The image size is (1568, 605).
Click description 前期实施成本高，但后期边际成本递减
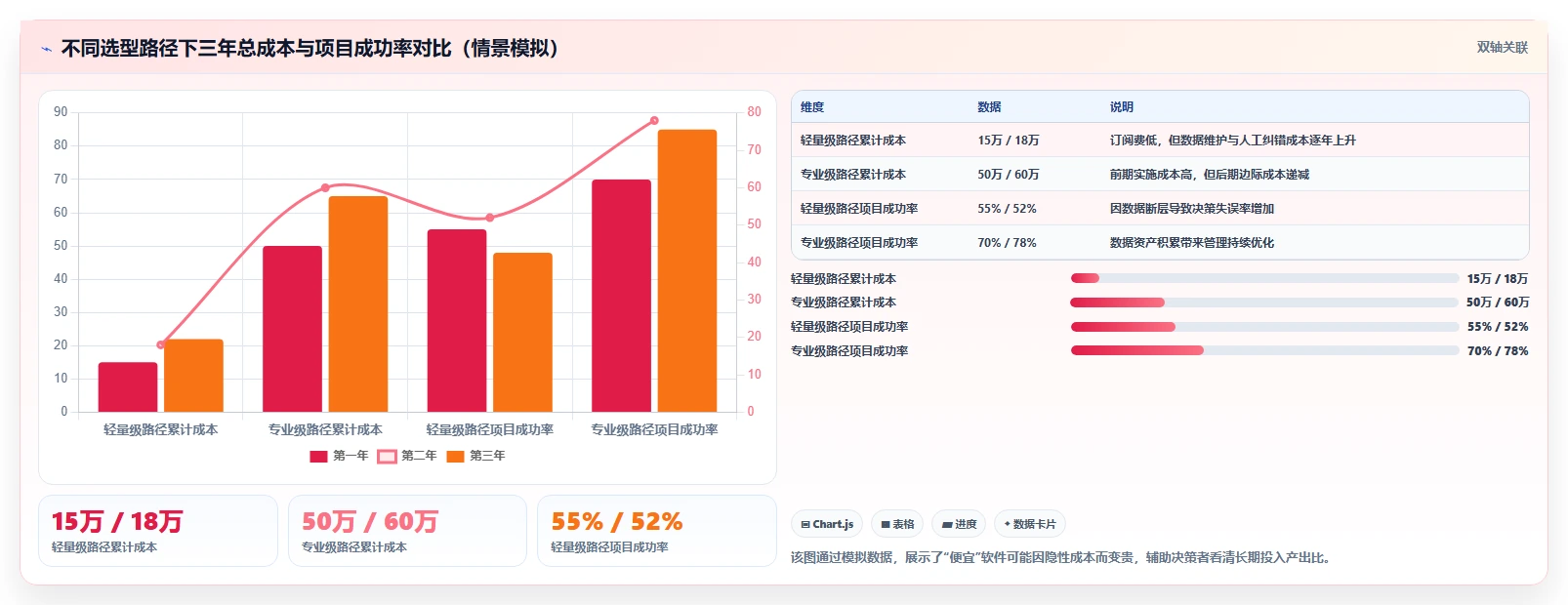(1209, 175)
